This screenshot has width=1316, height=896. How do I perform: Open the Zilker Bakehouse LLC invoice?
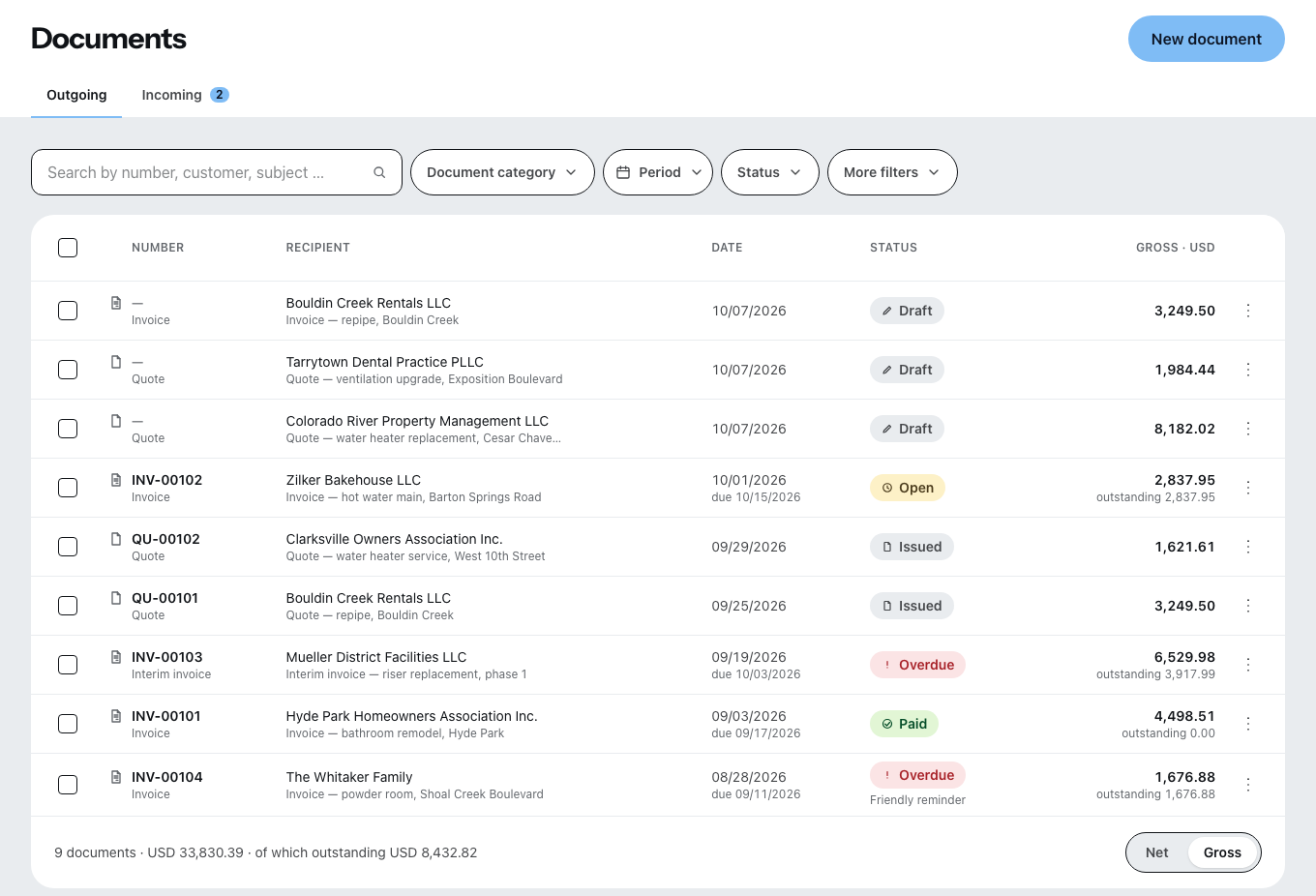[x=658, y=488]
